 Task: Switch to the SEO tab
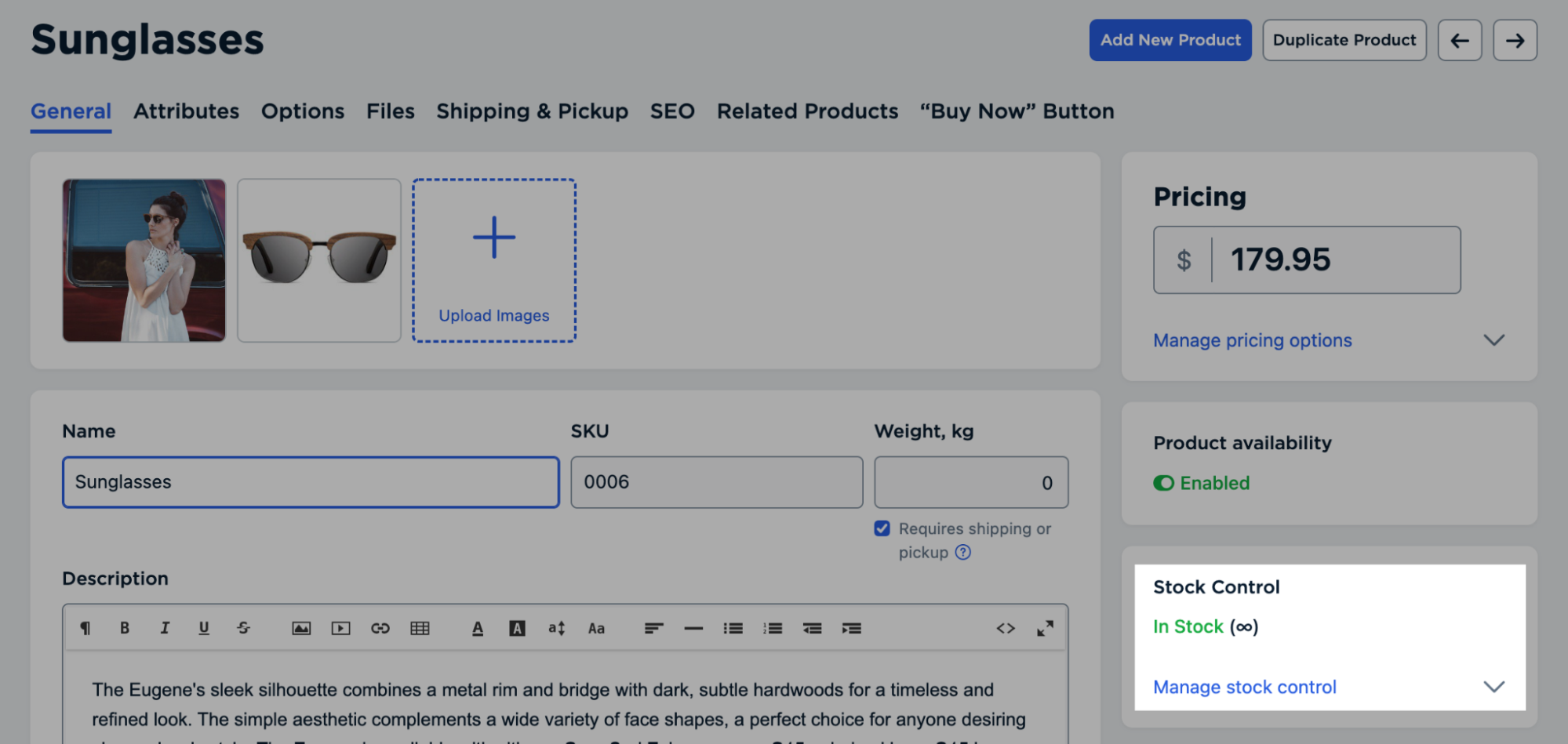click(671, 111)
